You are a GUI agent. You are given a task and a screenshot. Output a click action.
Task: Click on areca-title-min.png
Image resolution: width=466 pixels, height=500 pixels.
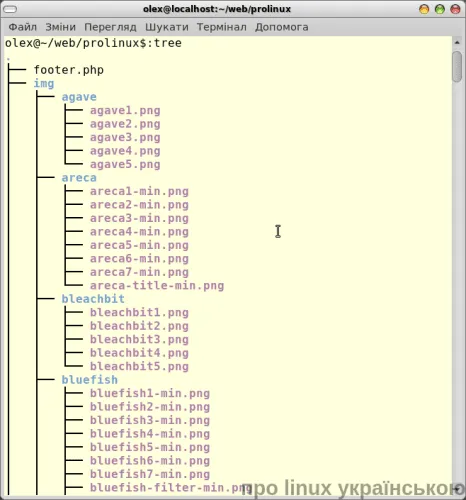click(x=157, y=286)
